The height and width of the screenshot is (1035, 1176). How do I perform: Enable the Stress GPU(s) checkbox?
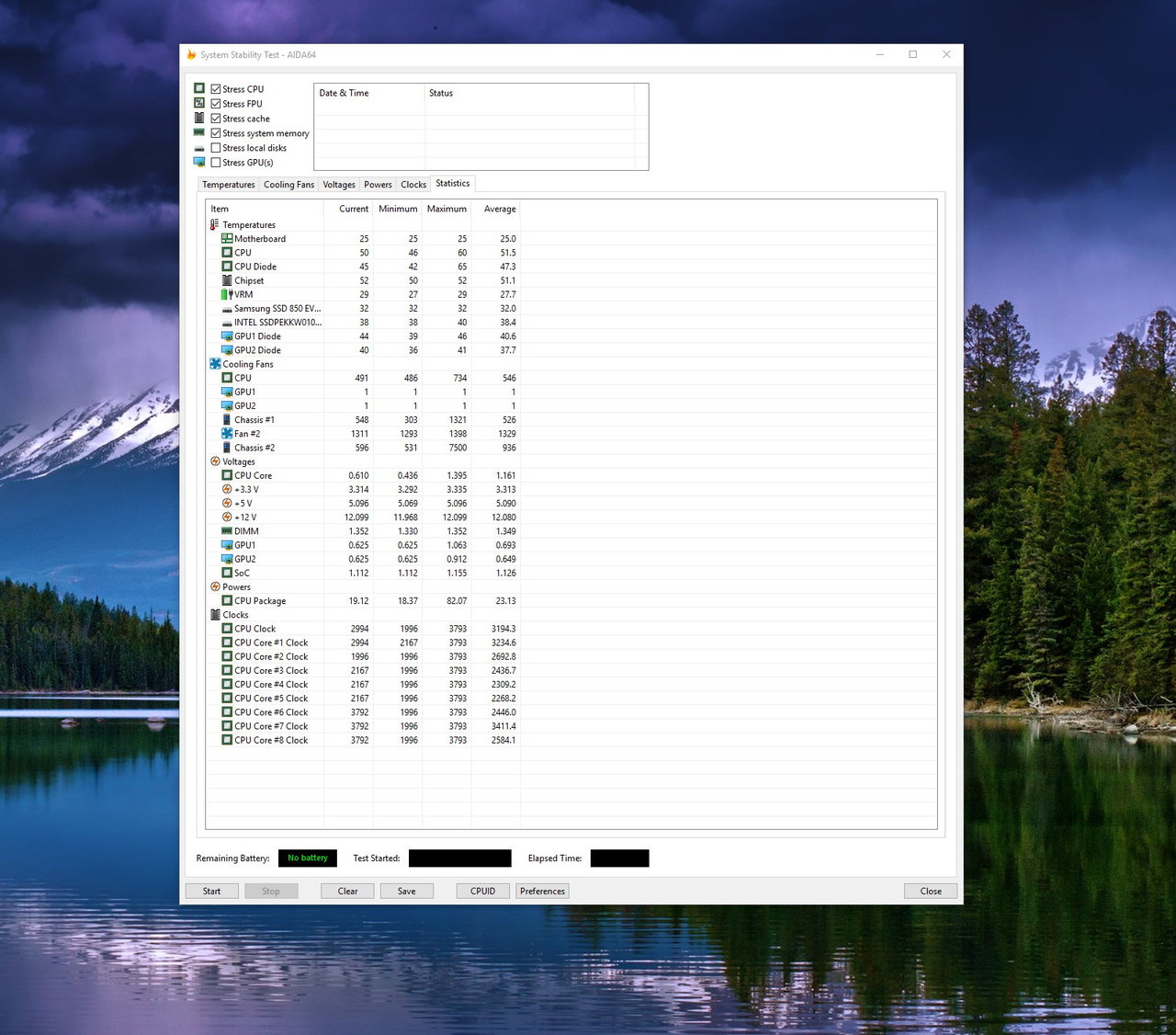pos(216,163)
